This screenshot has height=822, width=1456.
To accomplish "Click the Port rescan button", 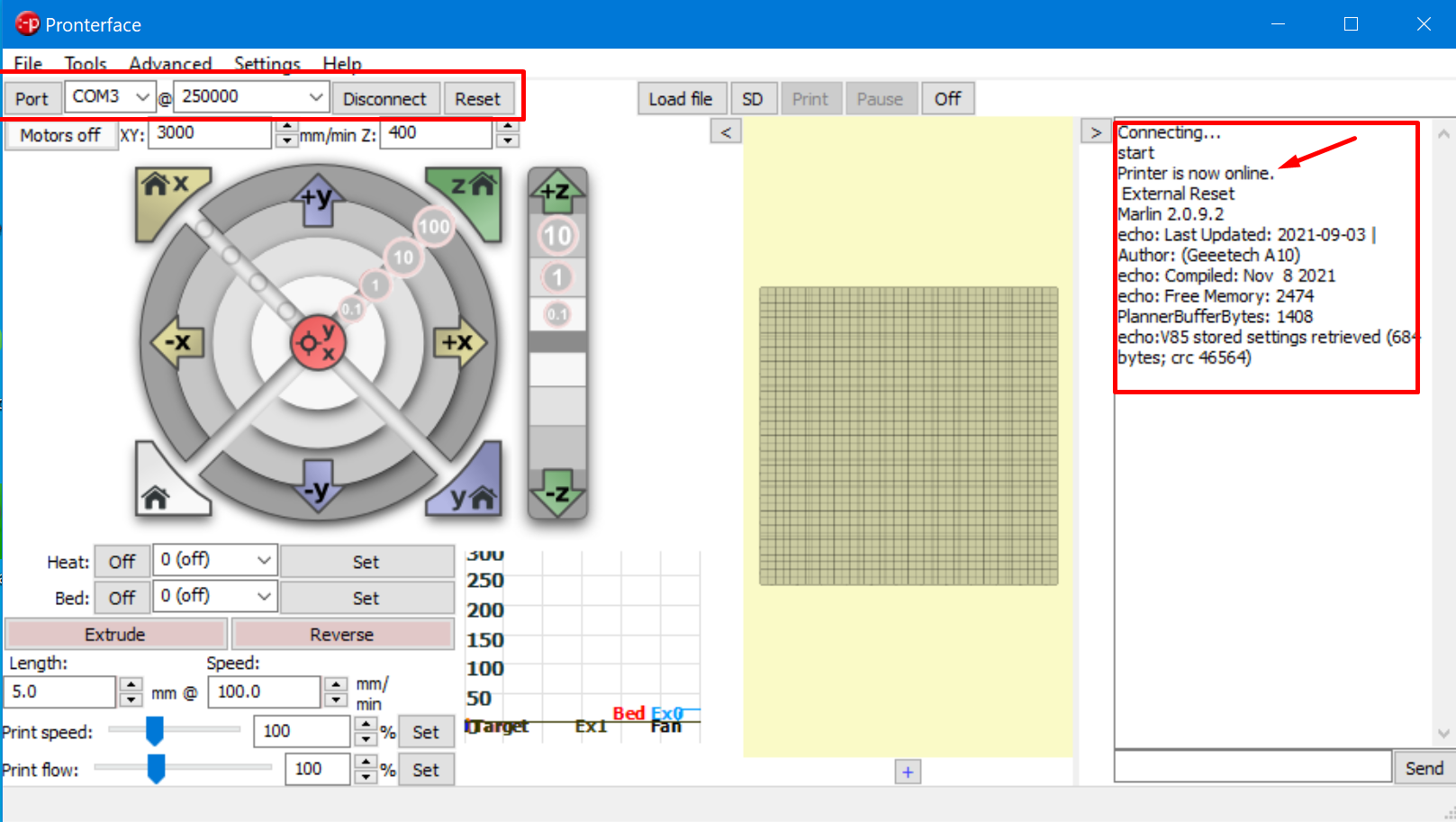I will [32, 99].
